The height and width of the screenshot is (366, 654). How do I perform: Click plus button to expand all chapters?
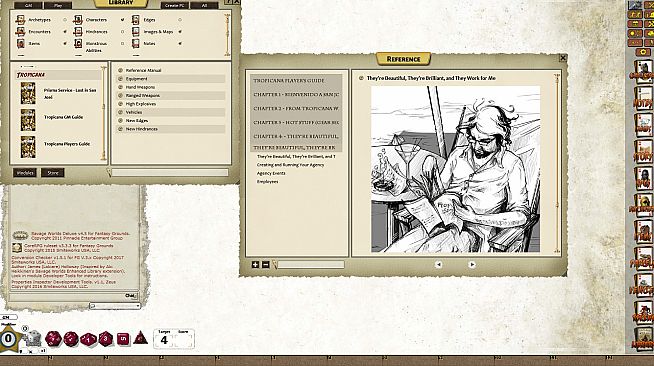tap(255, 265)
